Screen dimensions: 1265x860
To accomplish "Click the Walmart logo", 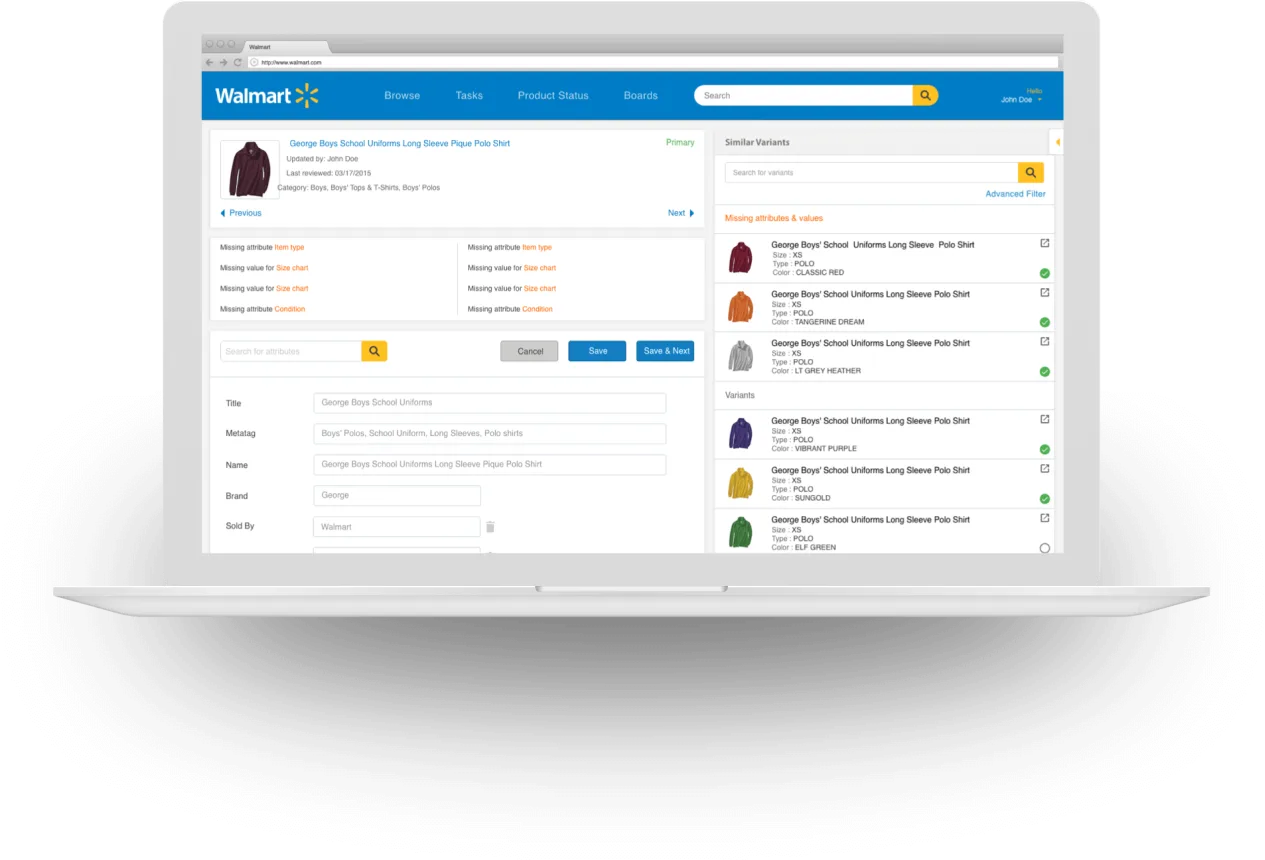I will 267,96.
